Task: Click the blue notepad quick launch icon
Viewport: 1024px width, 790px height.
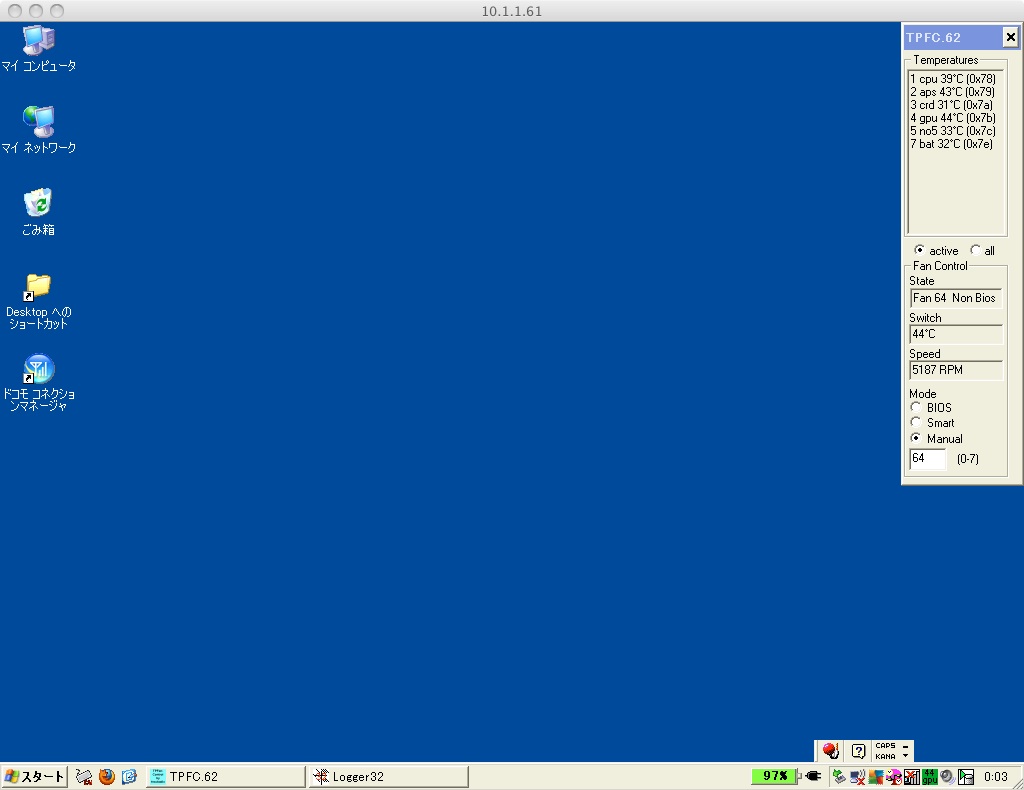Action: point(129,776)
